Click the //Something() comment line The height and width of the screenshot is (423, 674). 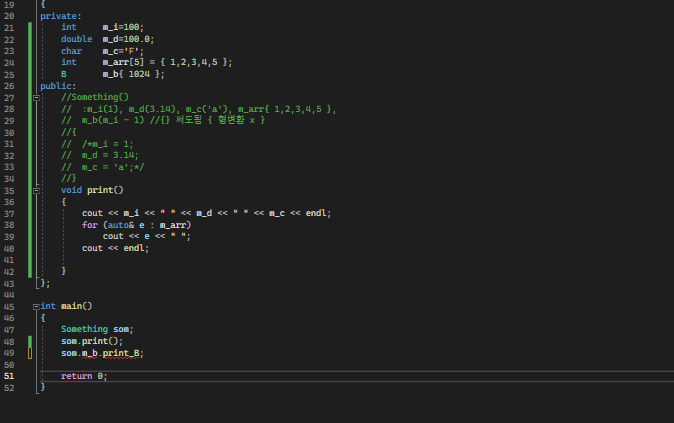tap(95, 97)
